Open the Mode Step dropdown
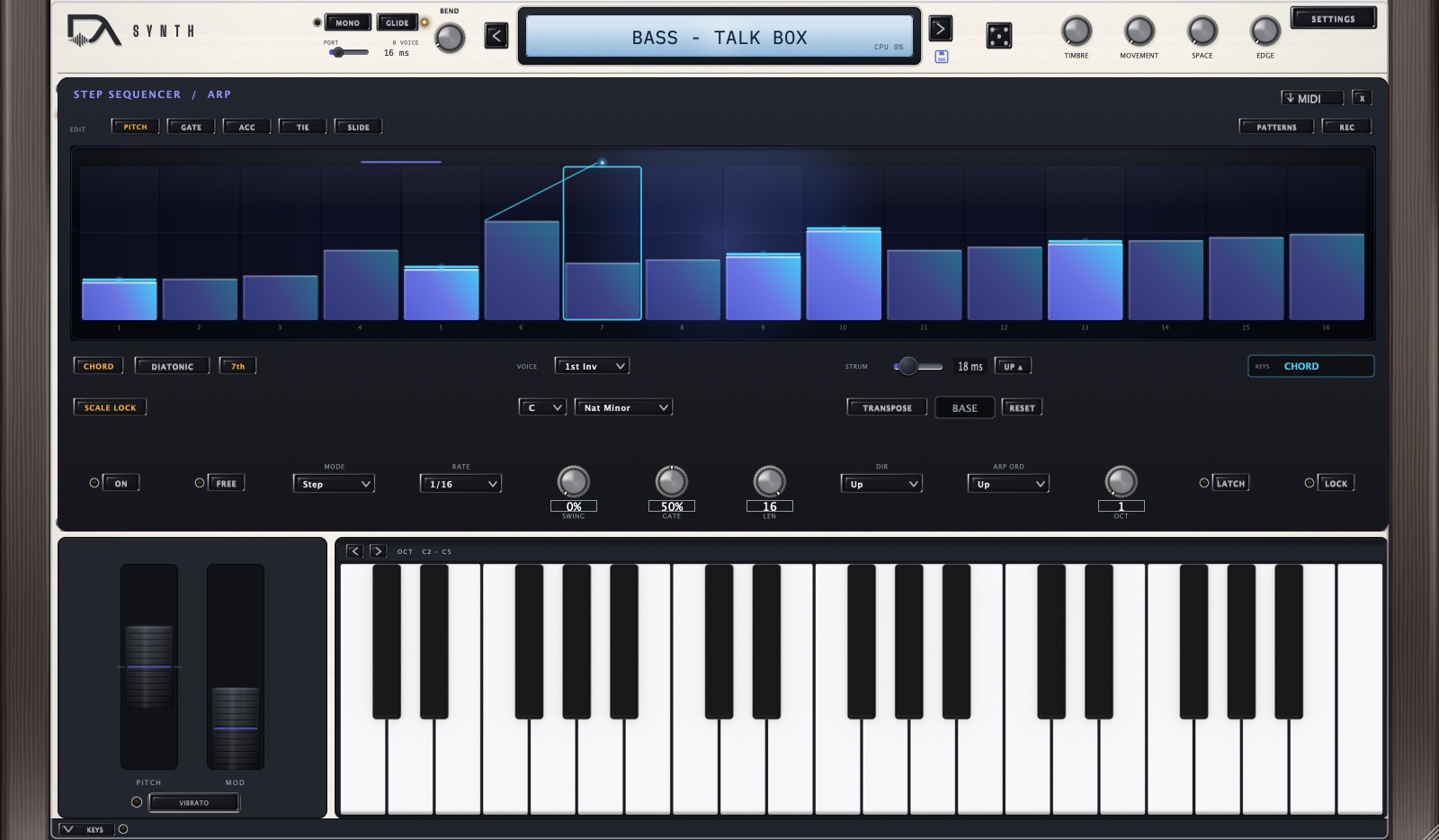The image size is (1439, 840). coord(334,484)
